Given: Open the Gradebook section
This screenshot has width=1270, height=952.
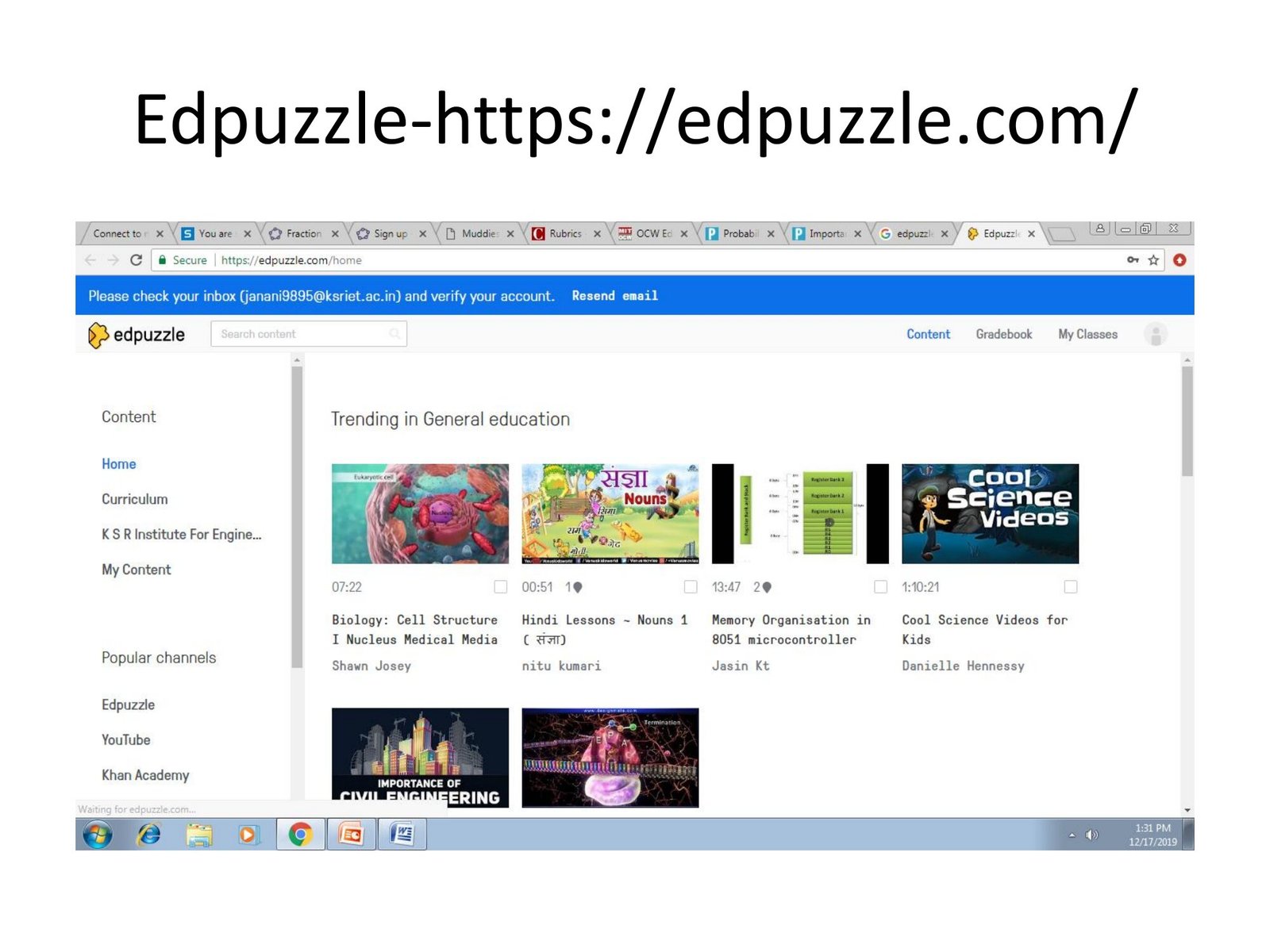Looking at the screenshot, I should pos(1004,335).
